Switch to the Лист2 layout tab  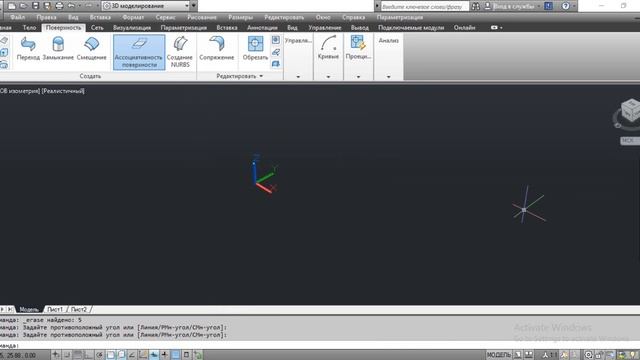pyautogui.click(x=79, y=309)
